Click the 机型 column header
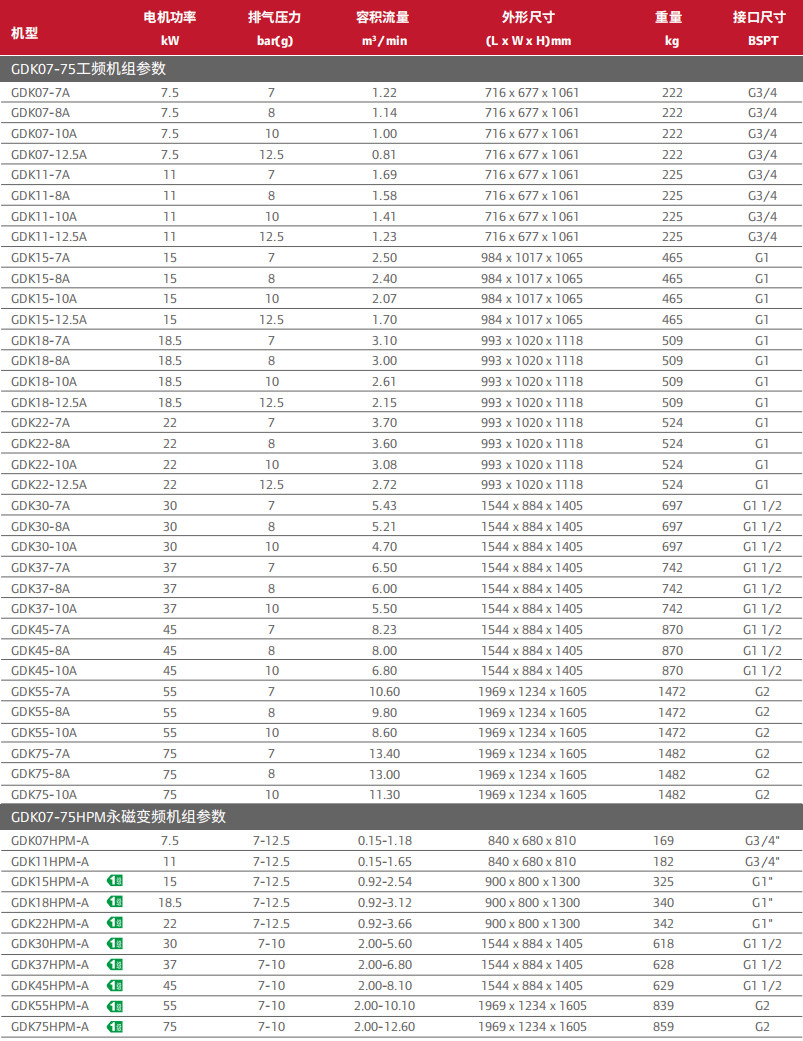The width and height of the screenshot is (803, 1041). coord(25,33)
